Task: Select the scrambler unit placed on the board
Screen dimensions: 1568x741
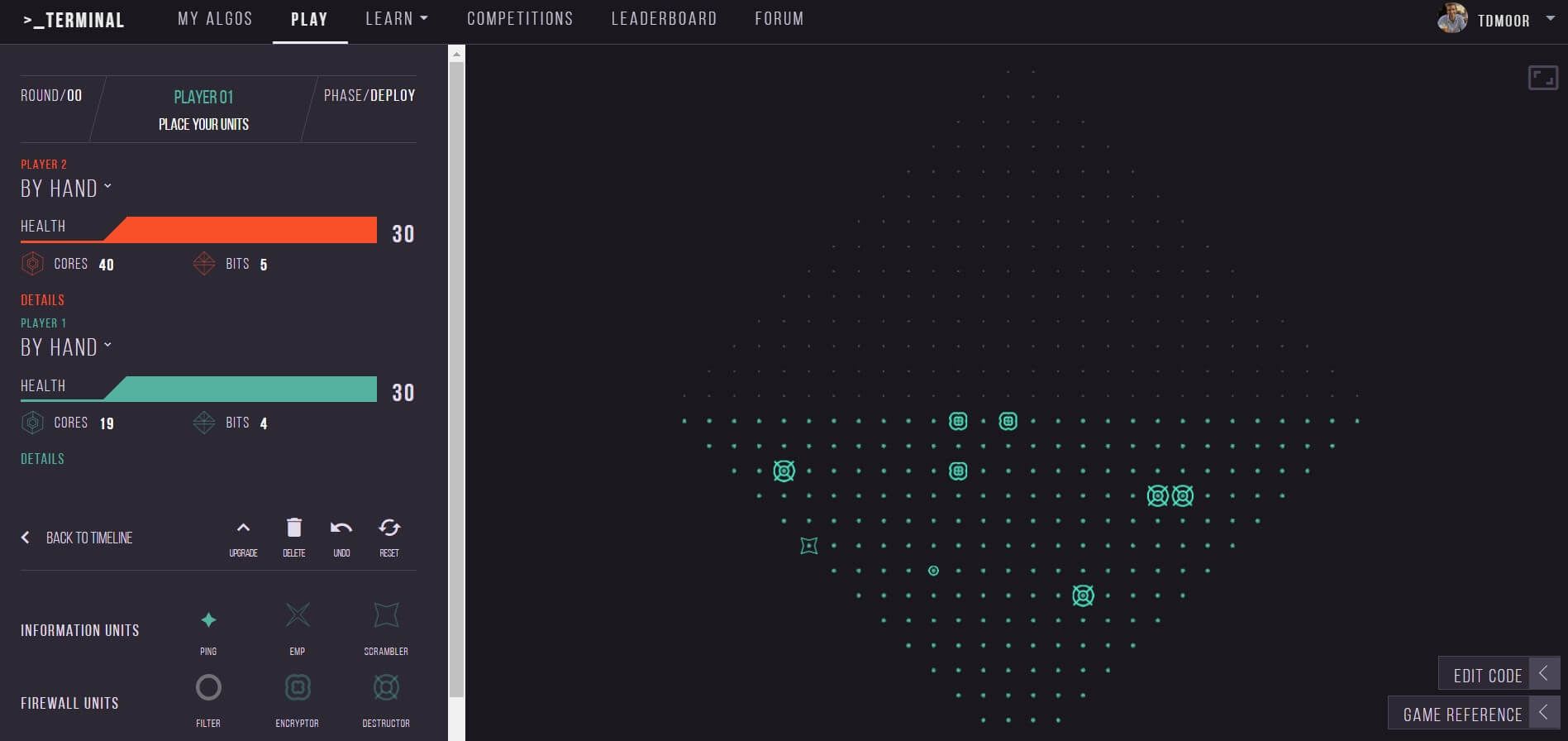Action: click(x=809, y=546)
